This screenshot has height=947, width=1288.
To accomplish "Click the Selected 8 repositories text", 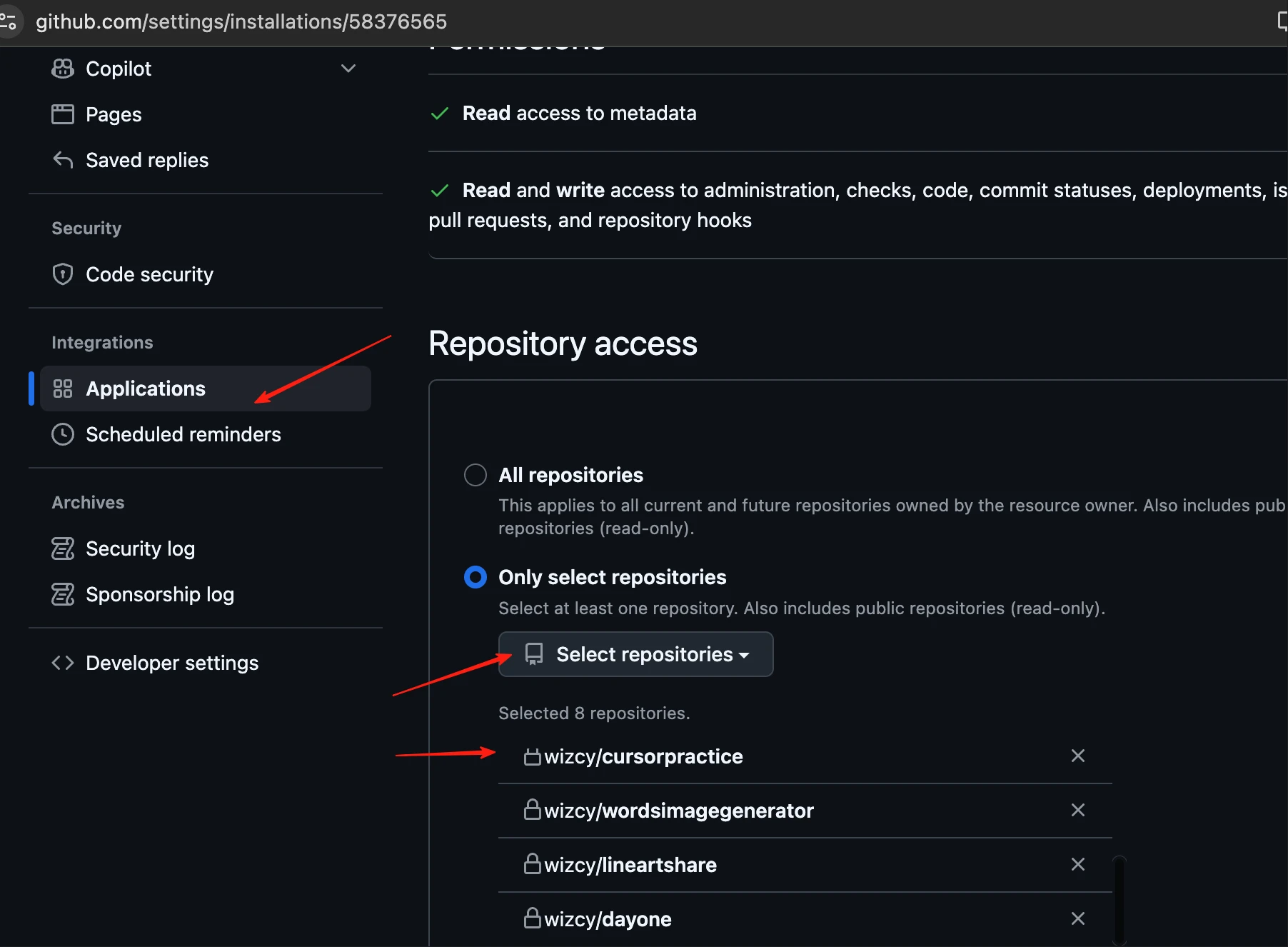I will (x=594, y=713).
